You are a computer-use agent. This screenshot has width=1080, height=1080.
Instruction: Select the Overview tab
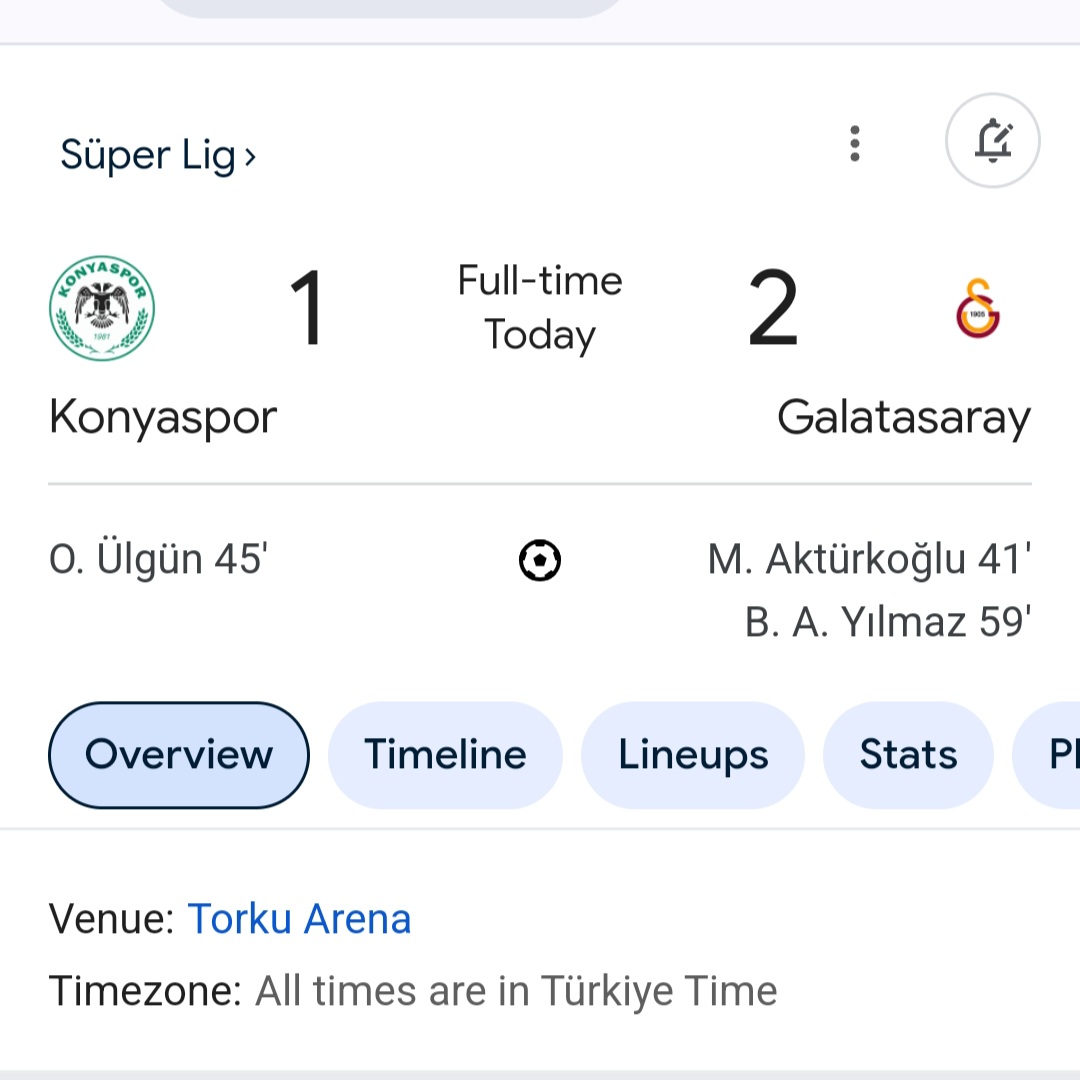(179, 755)
